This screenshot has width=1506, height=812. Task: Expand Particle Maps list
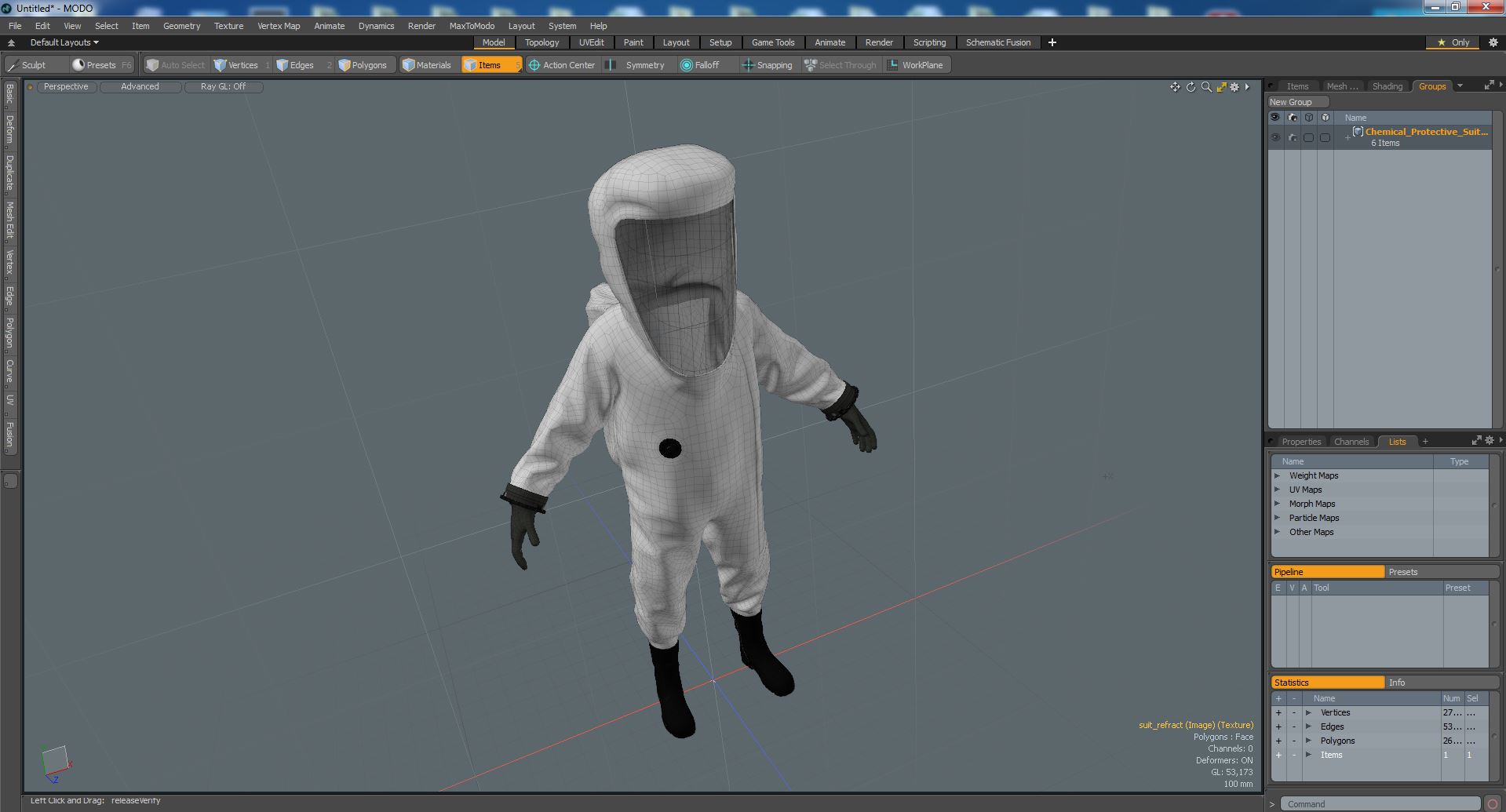pyautogui.click(x=1277, y=518)
